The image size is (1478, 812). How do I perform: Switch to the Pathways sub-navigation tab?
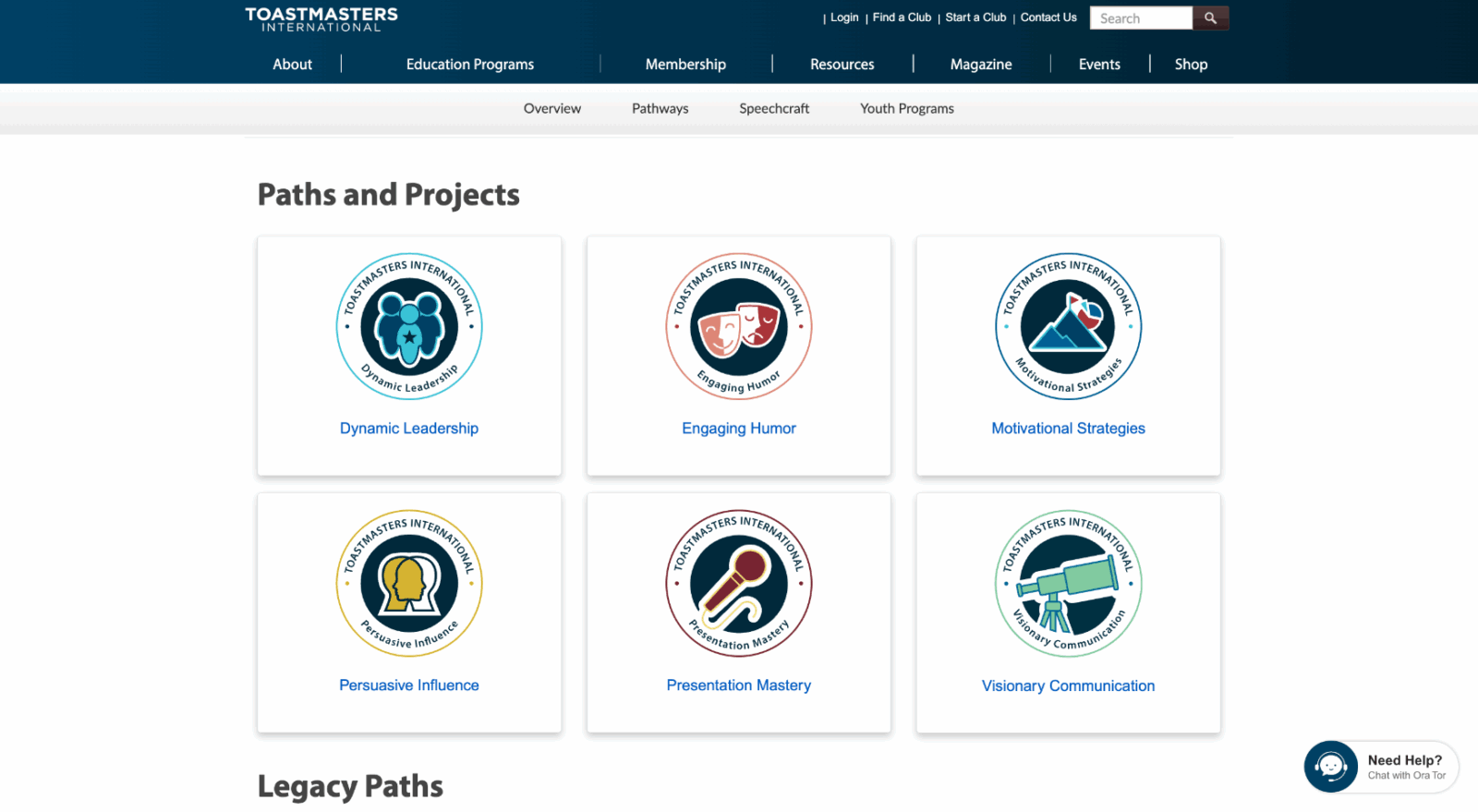point(660,109)
